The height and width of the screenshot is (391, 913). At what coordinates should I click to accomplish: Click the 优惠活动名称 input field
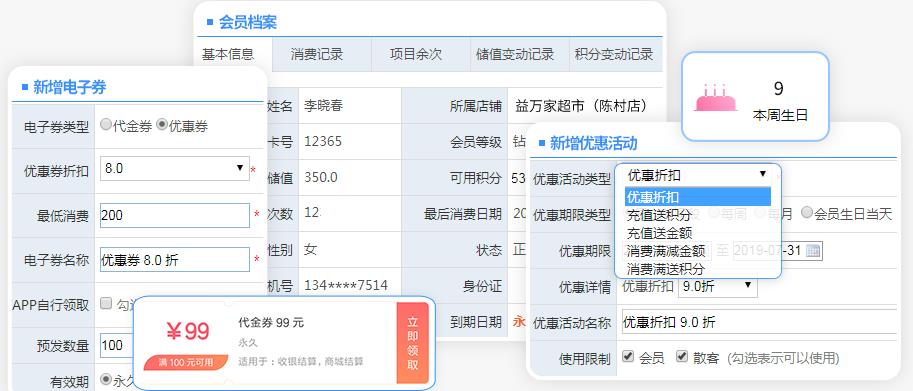click(x=759, y=322)
